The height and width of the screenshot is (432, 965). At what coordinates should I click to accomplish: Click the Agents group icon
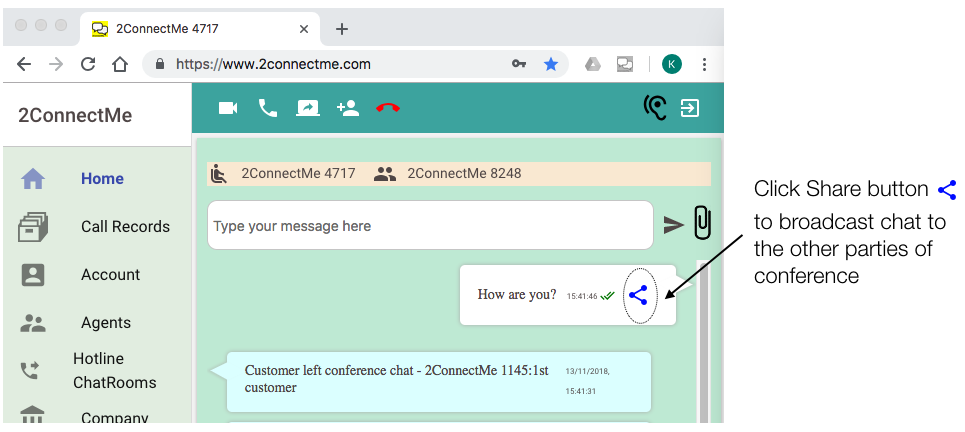[x=33, y=323]
